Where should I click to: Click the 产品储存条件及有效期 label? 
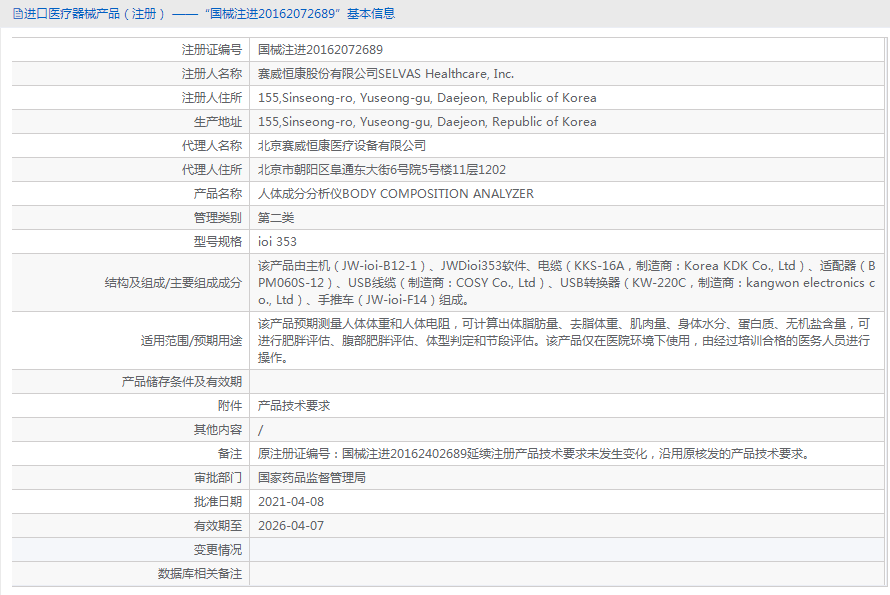pos(182,382)
